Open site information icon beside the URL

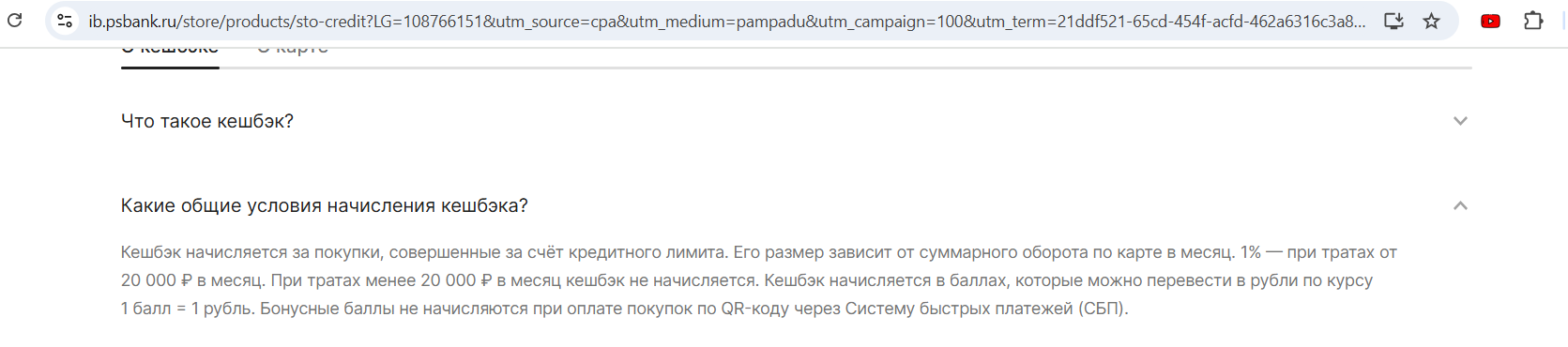tap(65, 21)
